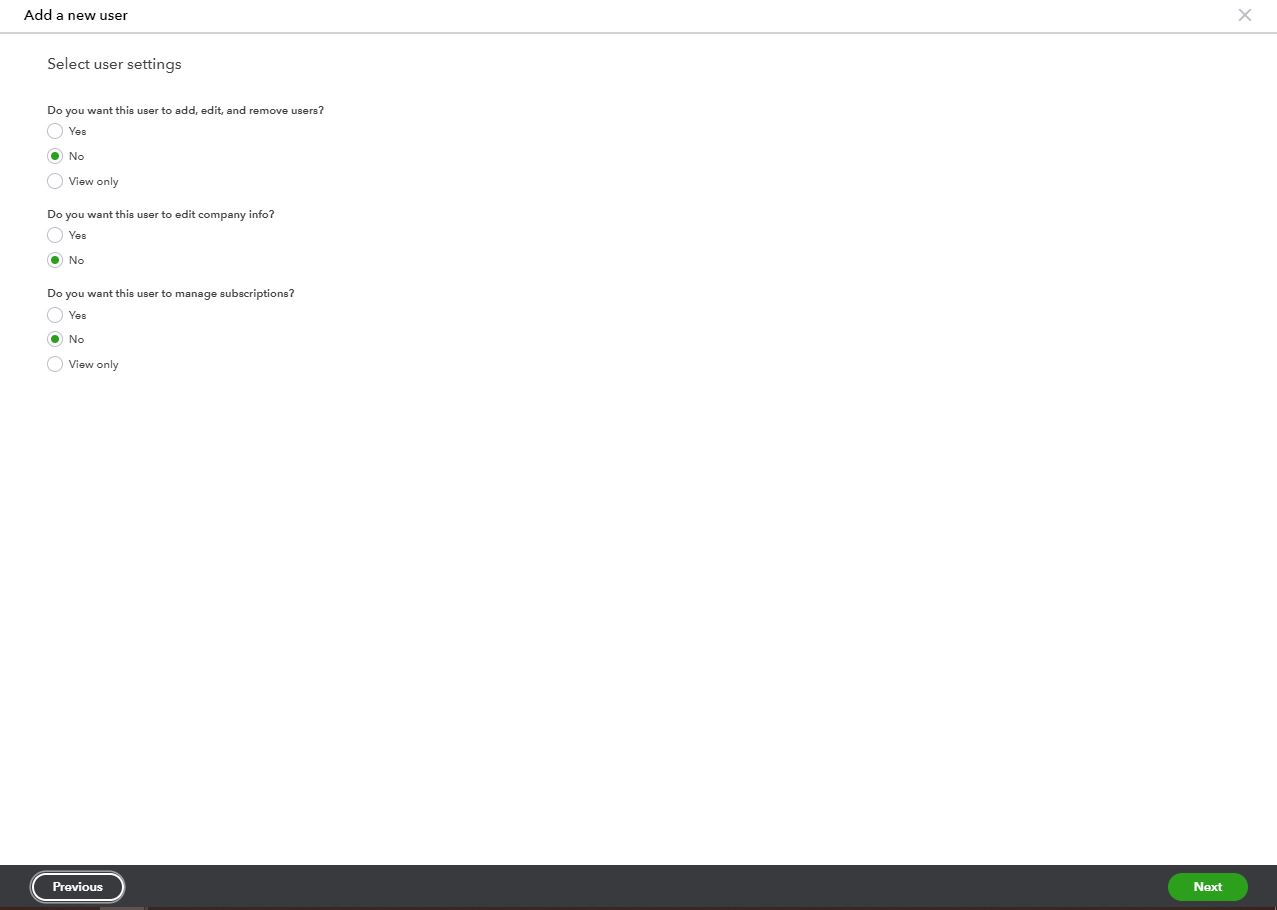This screenshot has height=910, width=1277.
Task: Go back with the Previous button
Action: 78,887
